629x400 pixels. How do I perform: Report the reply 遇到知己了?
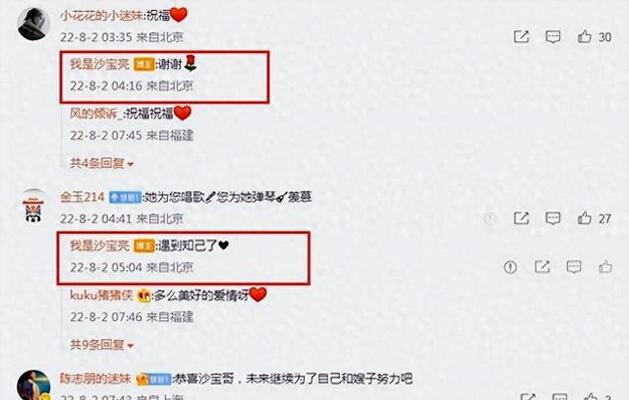pyautogui.click(x=510, y=267)
